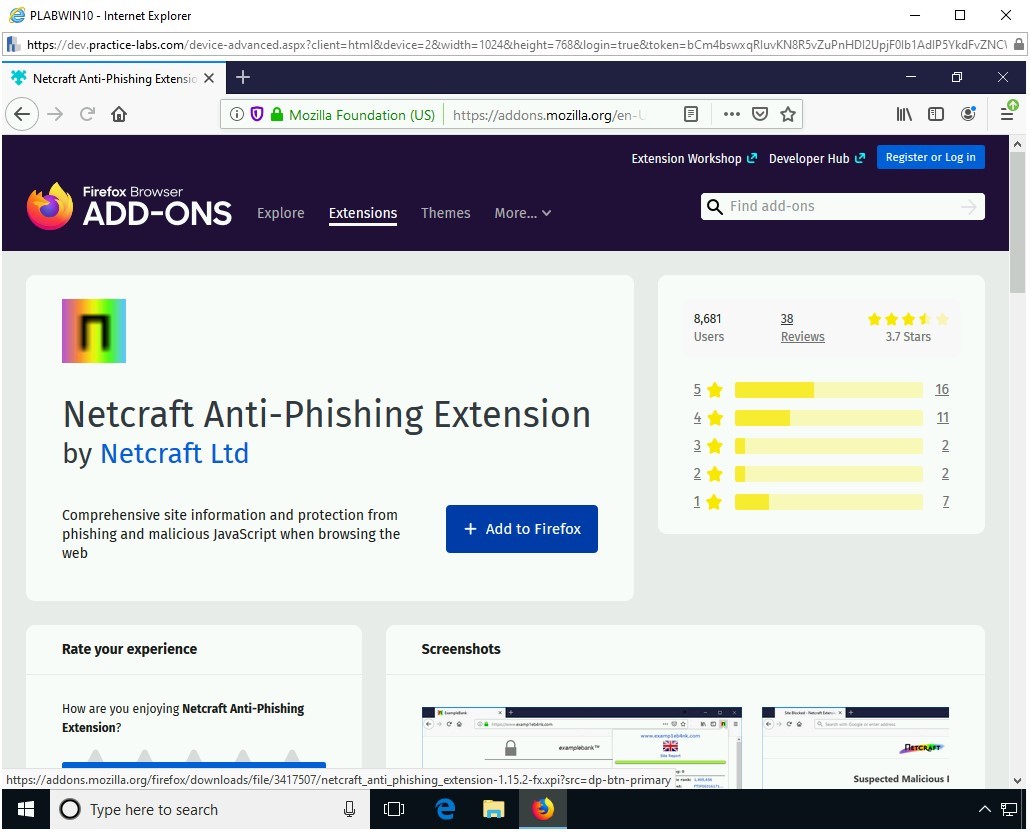Open the Firefox Account icon

click(x=968, y=114)
